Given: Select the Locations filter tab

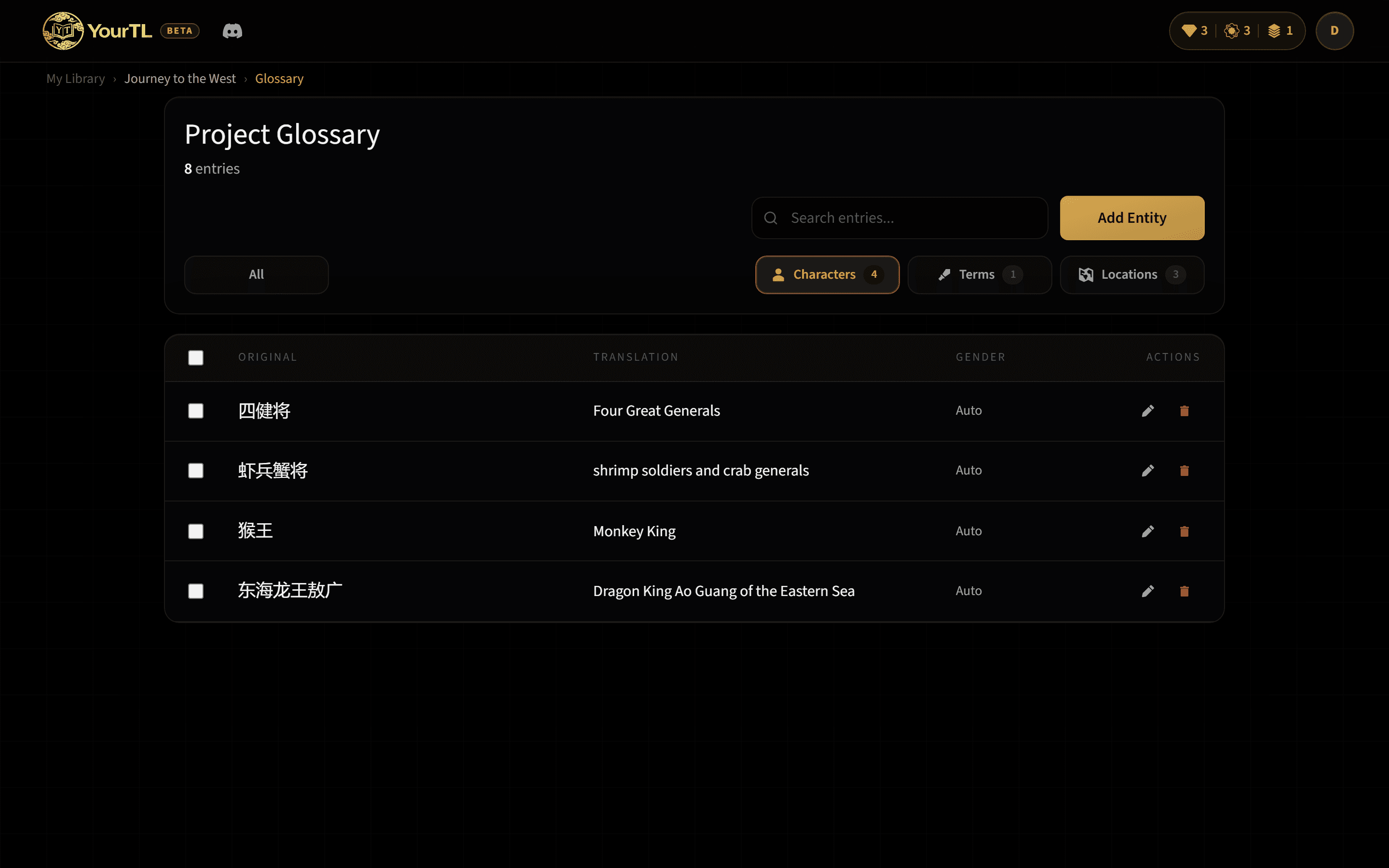Looking at the screenshot, I should pyautogui.click(x=1132, y=275).
